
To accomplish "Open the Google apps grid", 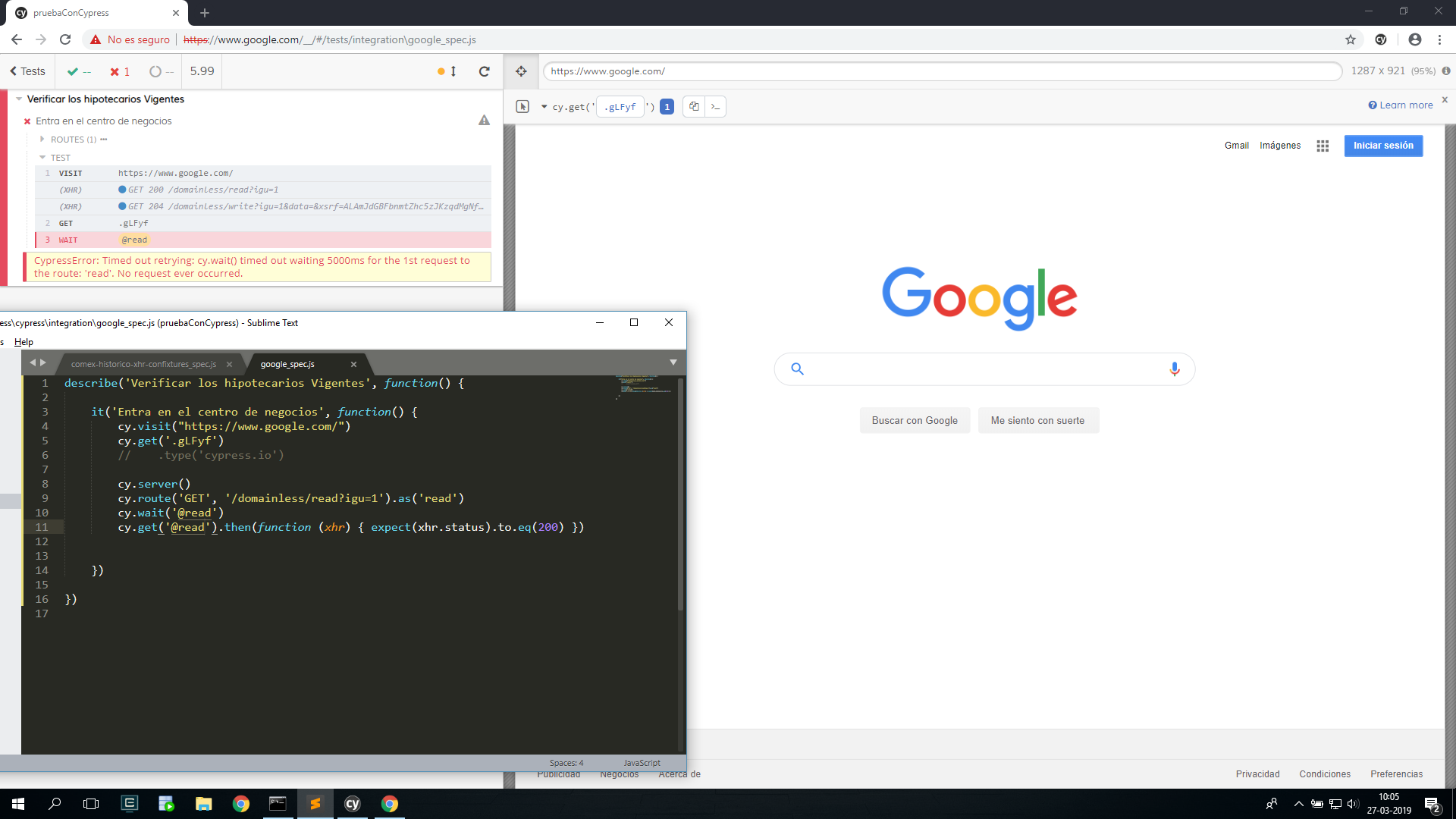I will [1322, 145].
